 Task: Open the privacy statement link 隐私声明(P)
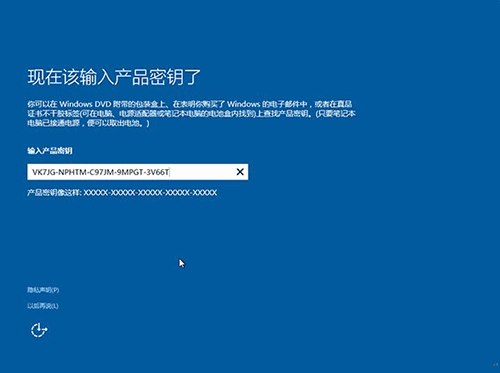click(43, 290)
